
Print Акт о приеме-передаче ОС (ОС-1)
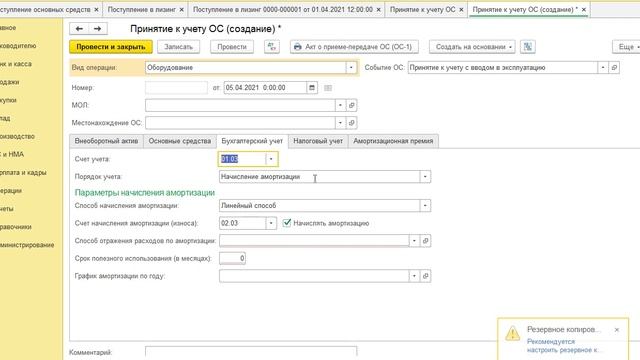pos(354,47)
